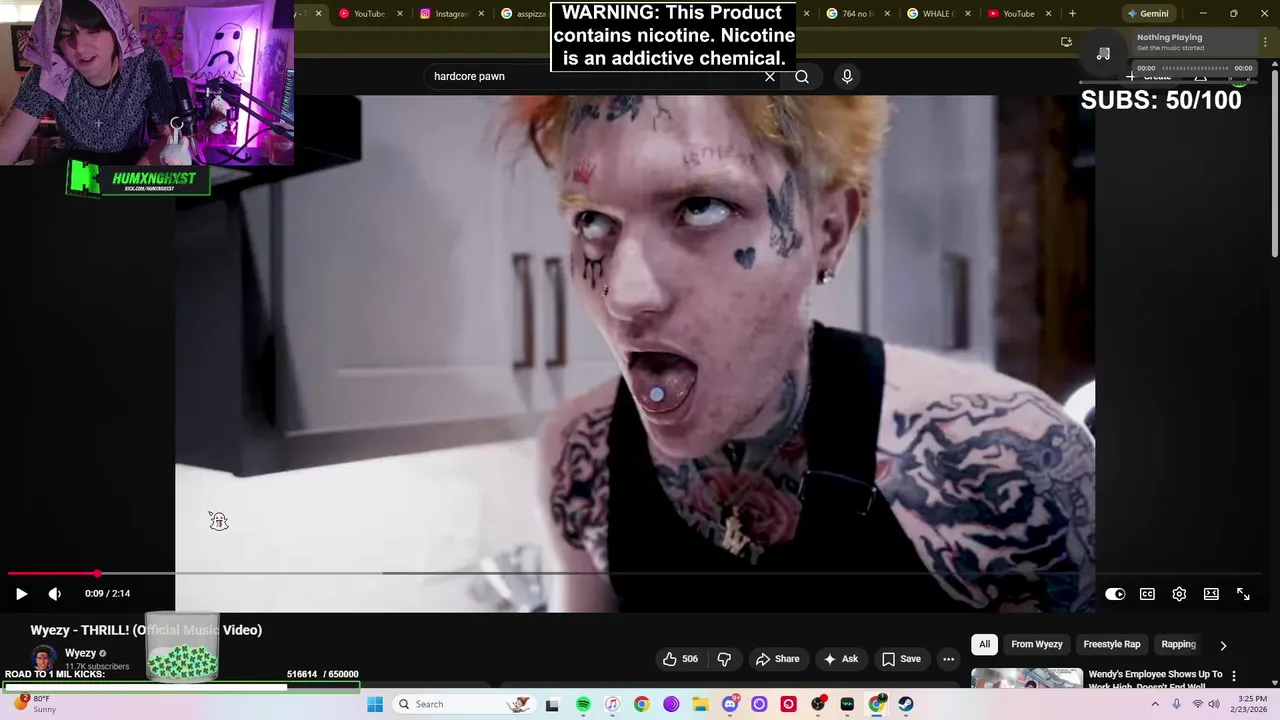Image resolution: width=1280 pixels, height=720 pixels.
Task: Open Apple Music from the taskbar
Action: [x=612, y=704]
